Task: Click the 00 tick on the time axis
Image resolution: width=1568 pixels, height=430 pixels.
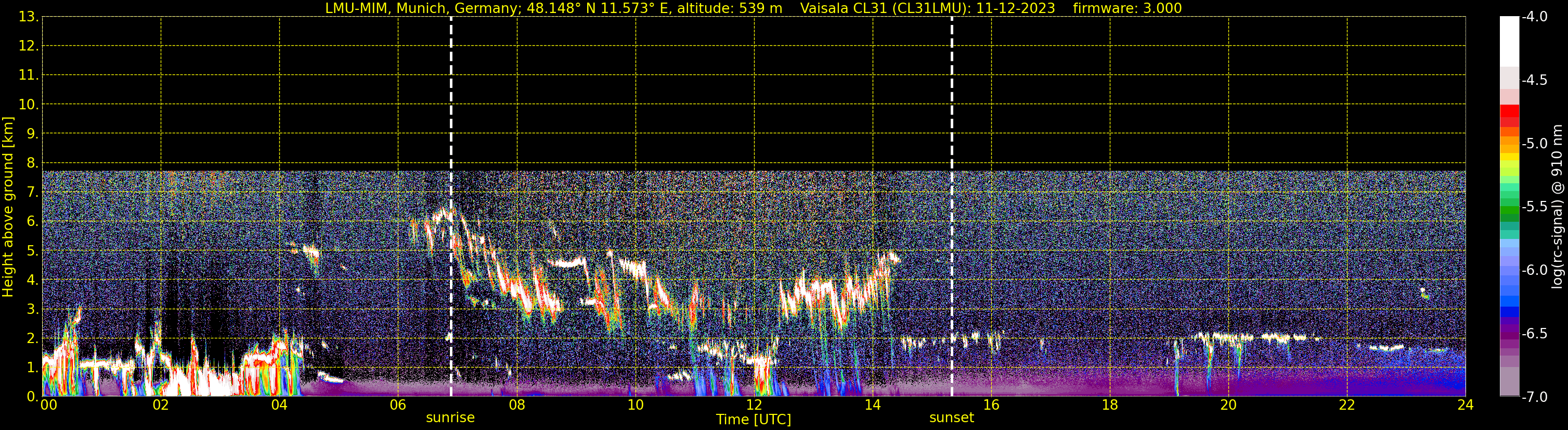Action: pos(48,405)
